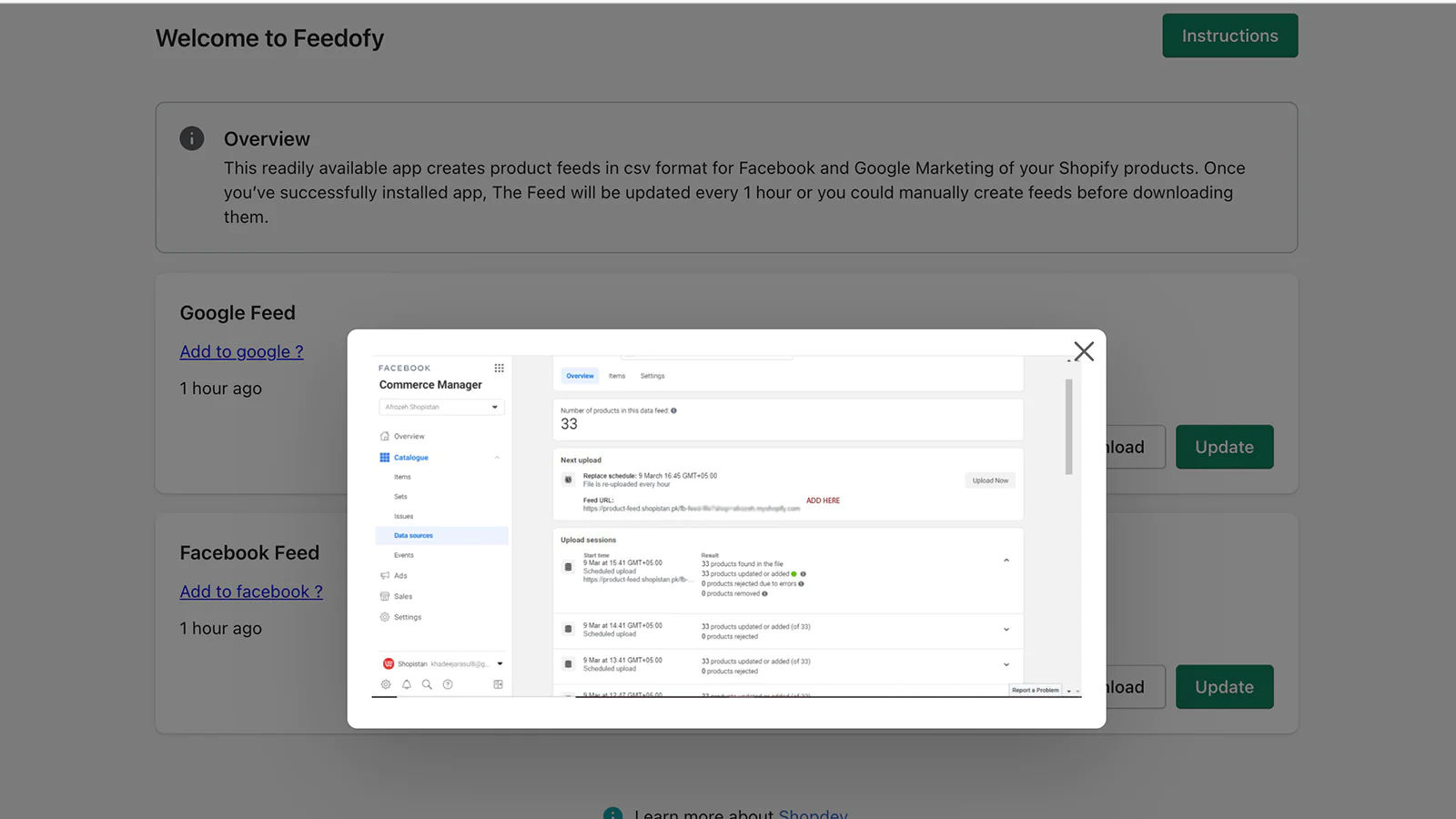This screenshot has height=819, width=1456.
Task: Click the bottom-left gear icon
Action: click(386, 684)
